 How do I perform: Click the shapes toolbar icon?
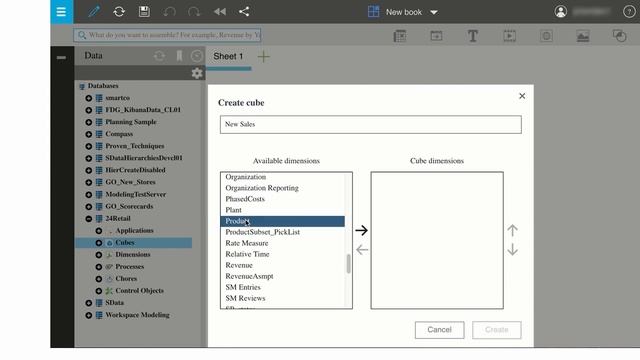tap(620, 36)
